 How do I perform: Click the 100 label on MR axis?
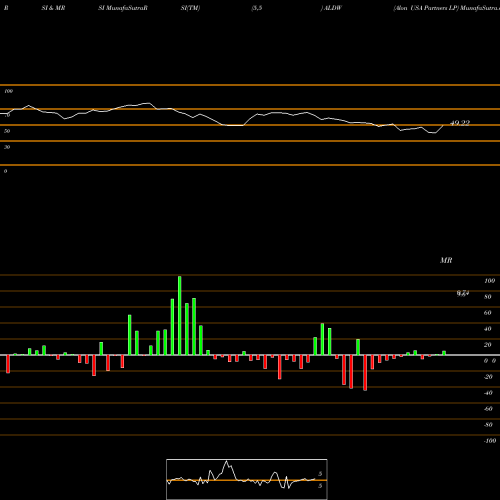[490, 281]
